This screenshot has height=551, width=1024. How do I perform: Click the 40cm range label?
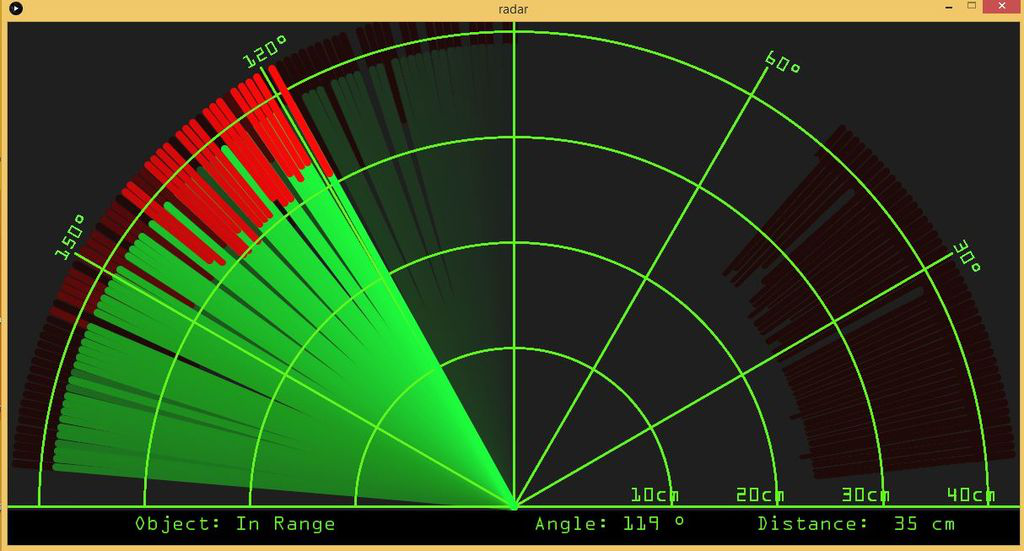(x=971, y=495)
